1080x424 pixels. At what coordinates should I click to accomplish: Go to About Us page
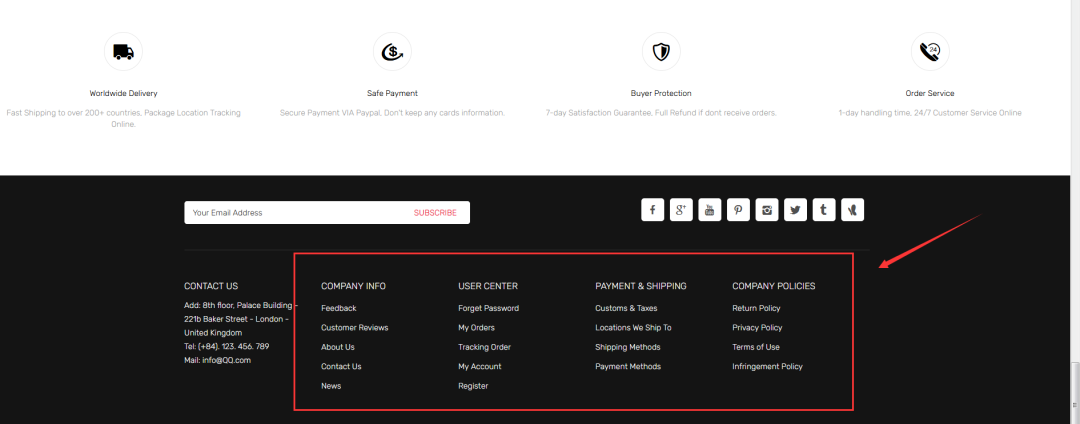pyautogui.click(x=338, y=347)
